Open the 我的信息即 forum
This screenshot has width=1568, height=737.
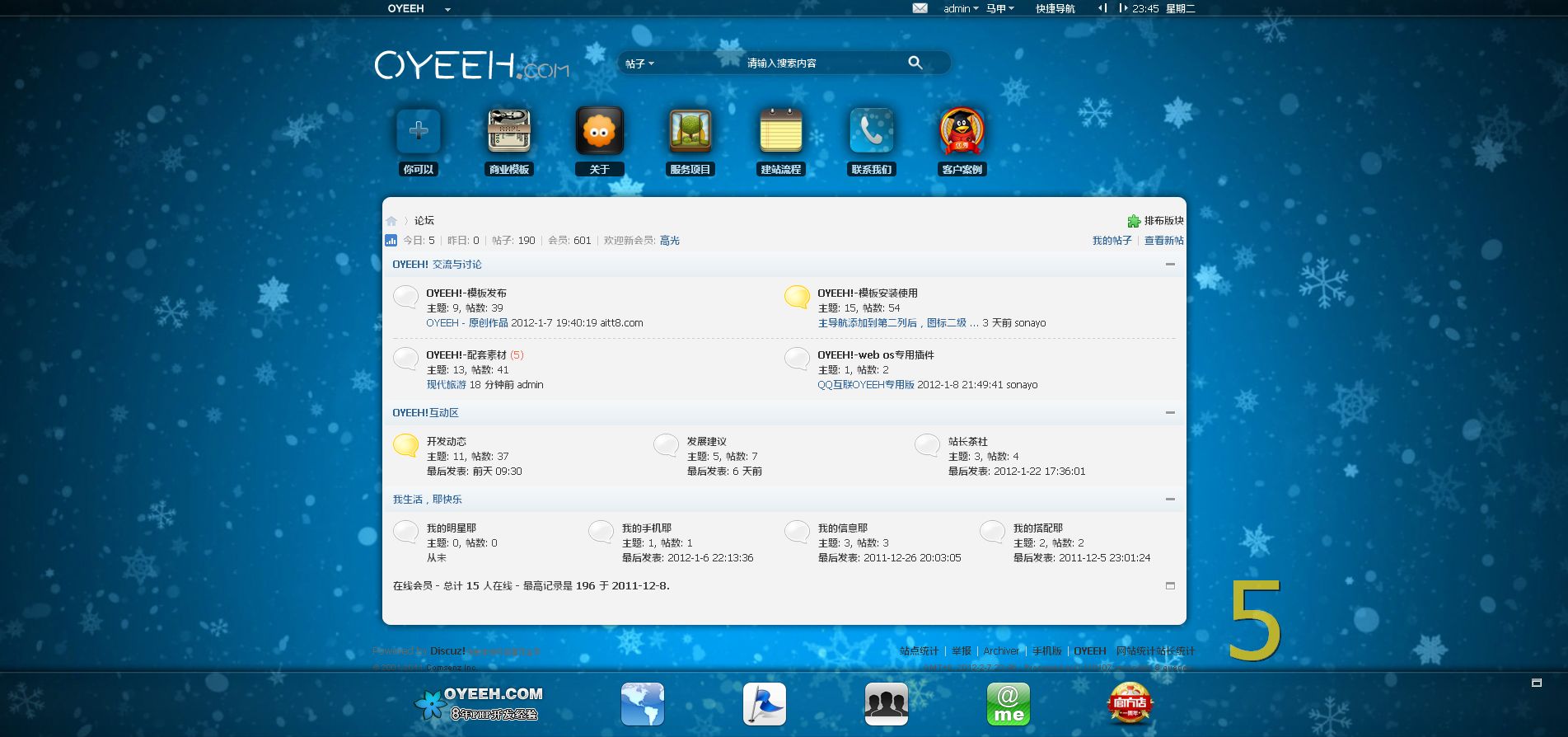point(843,528)
